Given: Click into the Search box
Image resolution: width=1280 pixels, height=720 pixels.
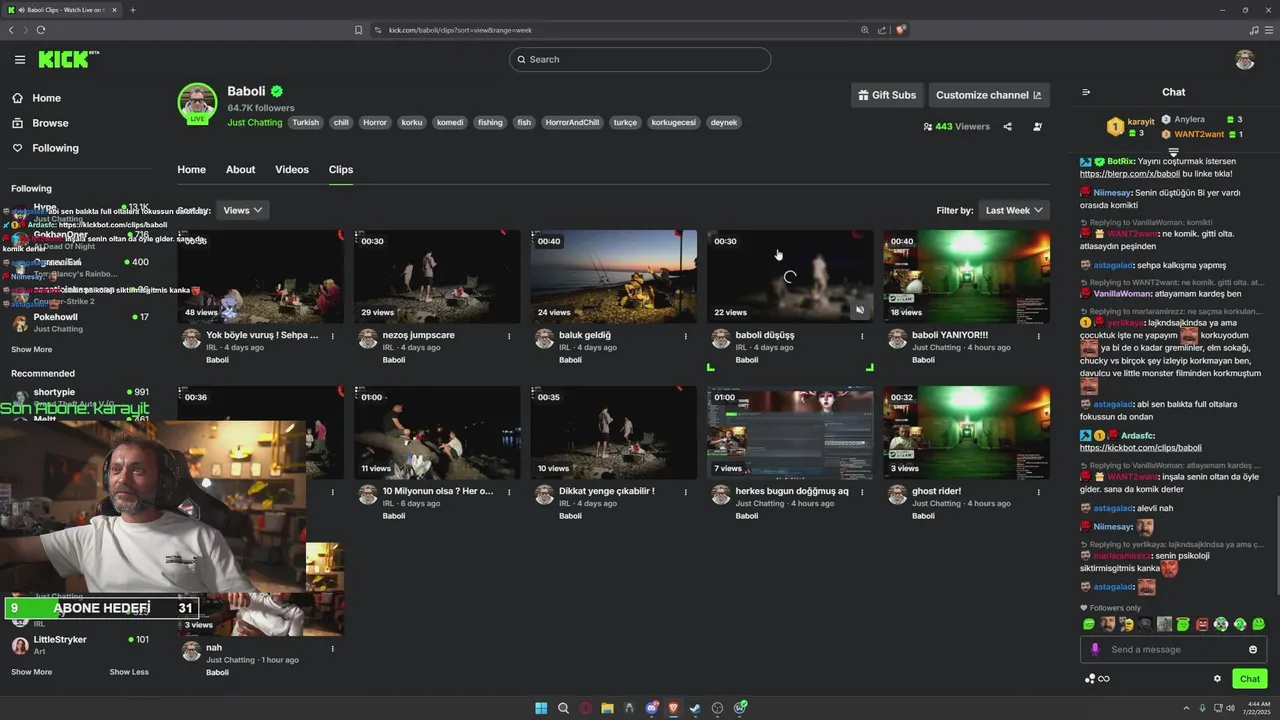Looking at the screenshot, I should tap(640, 59).
